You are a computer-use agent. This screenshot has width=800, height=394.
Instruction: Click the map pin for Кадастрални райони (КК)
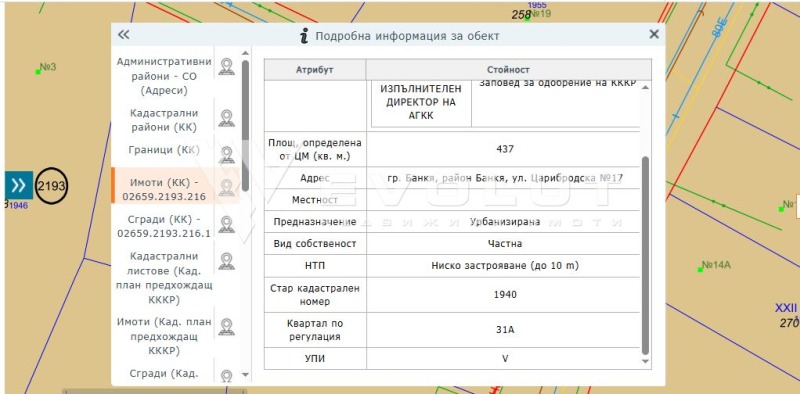[x=227, y=118]
